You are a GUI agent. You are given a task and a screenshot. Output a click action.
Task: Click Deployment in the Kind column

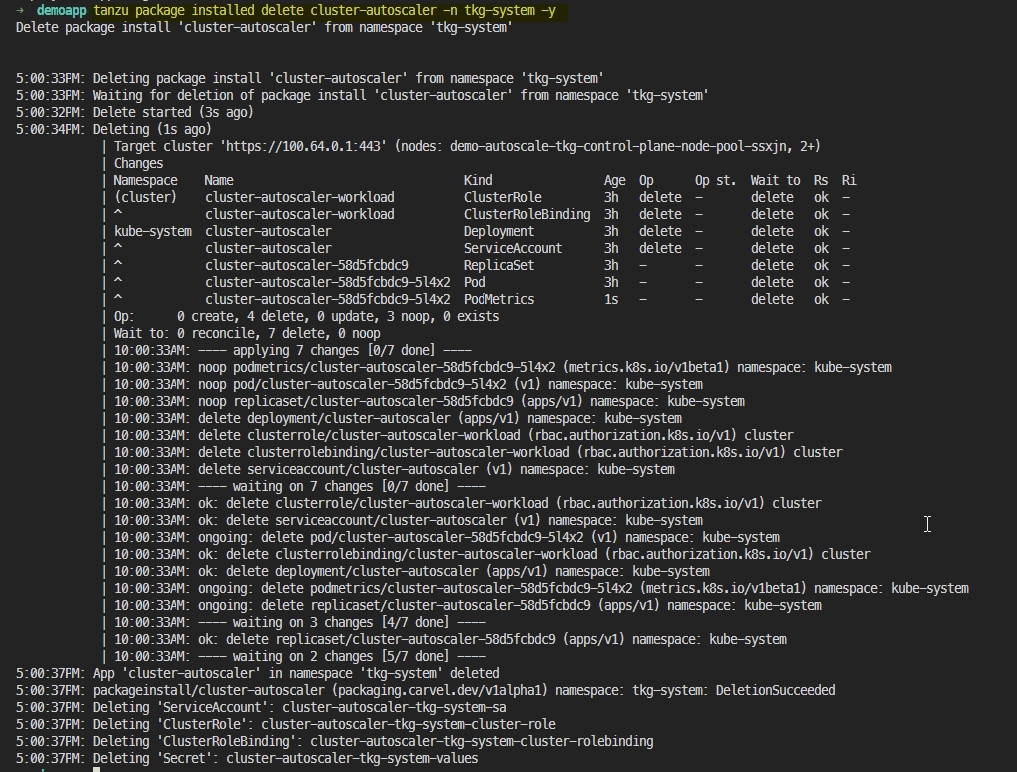(x=498, y=231)
